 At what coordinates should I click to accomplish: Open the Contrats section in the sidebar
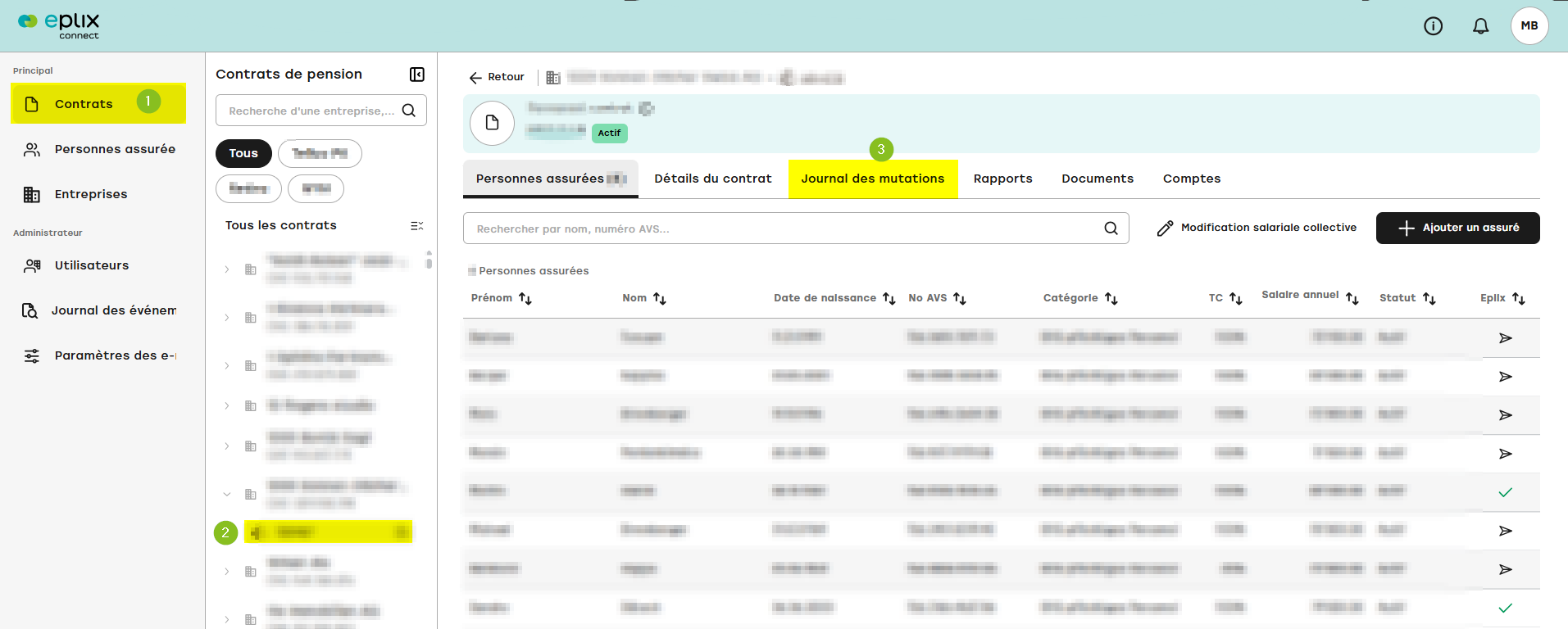coord(98,104)
